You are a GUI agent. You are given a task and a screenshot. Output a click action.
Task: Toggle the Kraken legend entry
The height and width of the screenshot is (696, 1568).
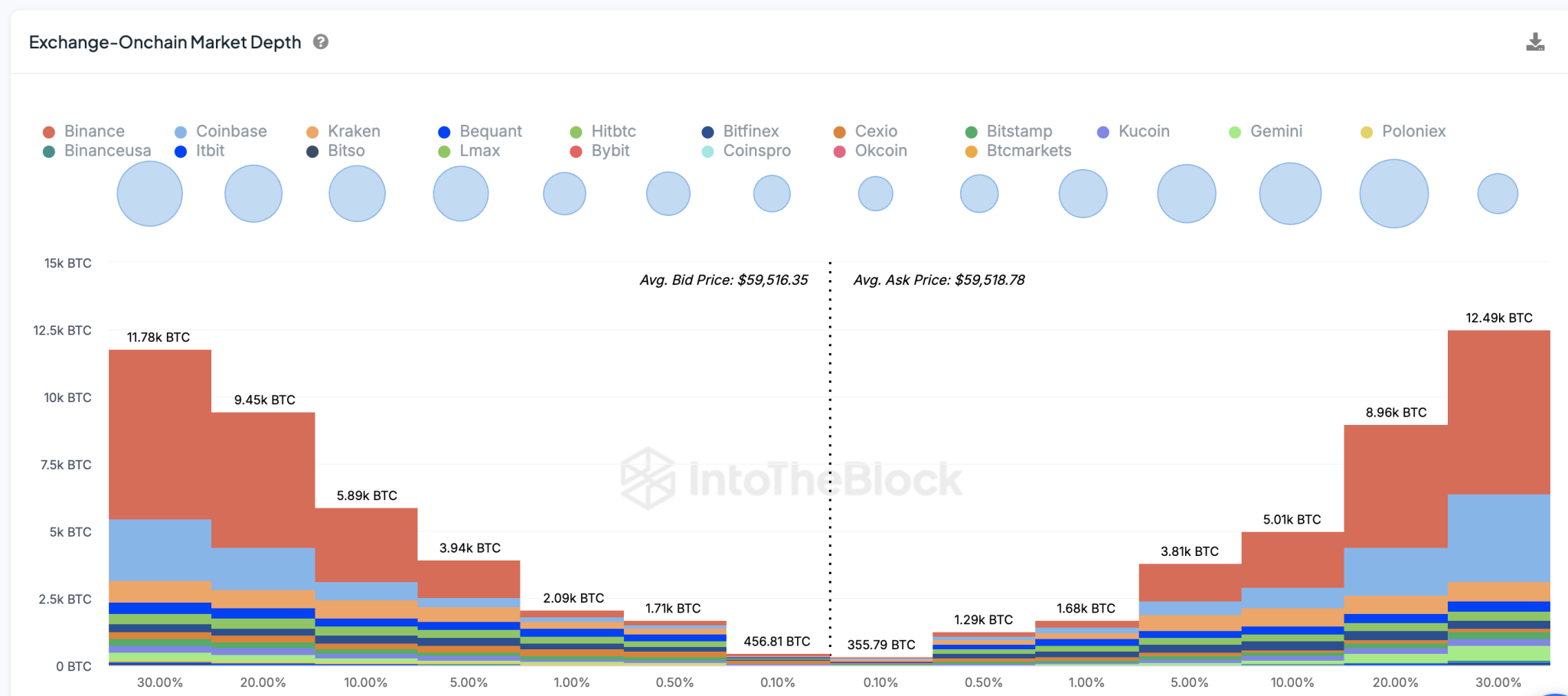tap(344, 132)
